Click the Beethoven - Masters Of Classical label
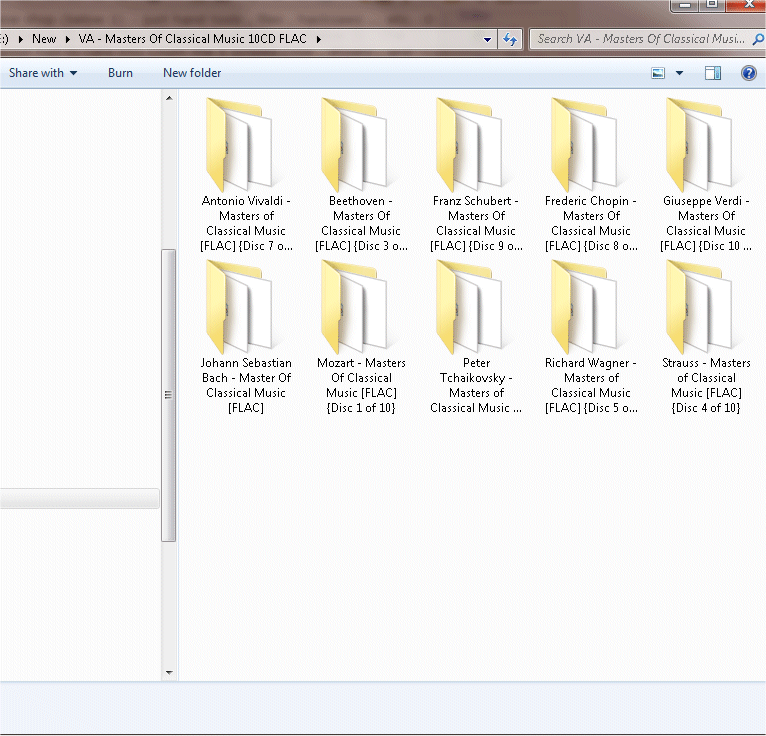The height and width of the screenshot is (736, 766). click(x=361, y=223)
